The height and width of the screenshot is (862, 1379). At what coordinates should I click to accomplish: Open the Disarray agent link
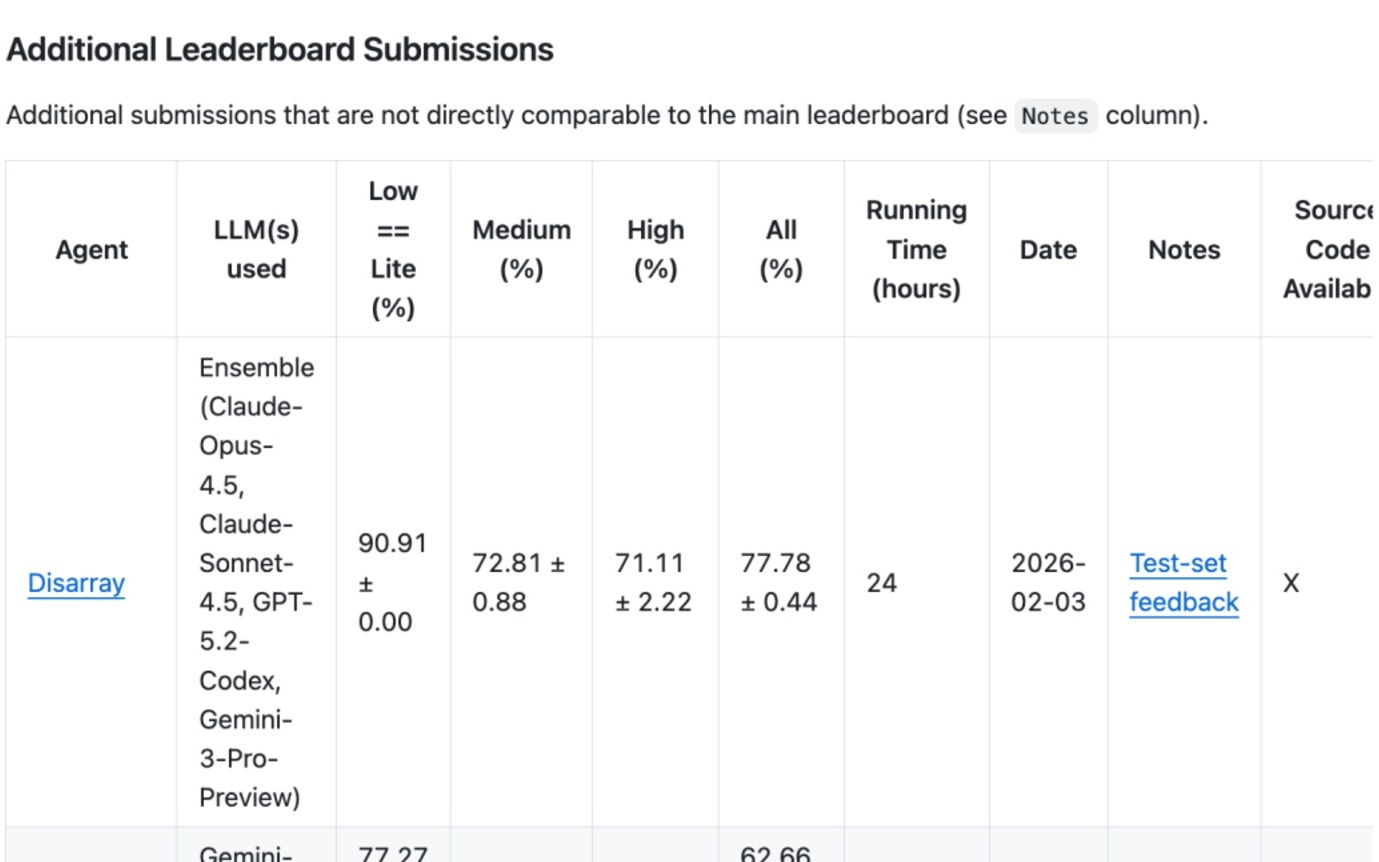76,583
